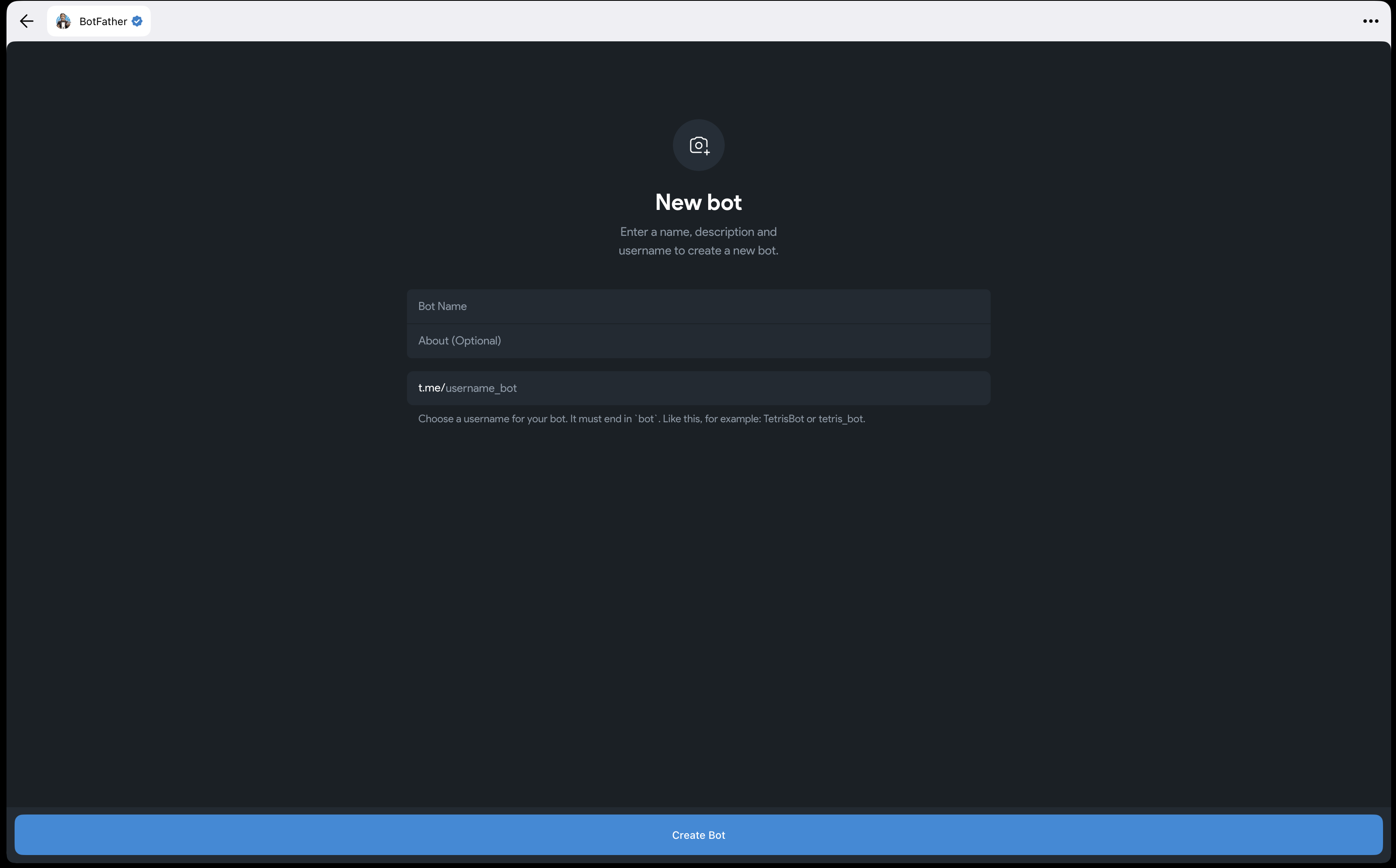Click the kebab menu at top right
Image resolution: width=1396 pixels, height=868 pixels.
pos(1371,21)
